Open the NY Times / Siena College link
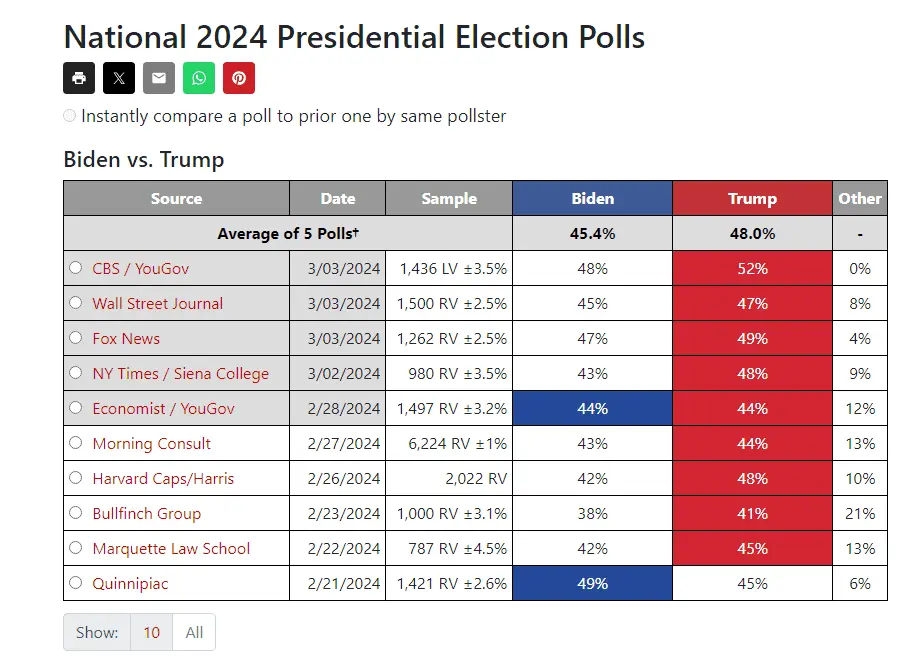The width and height of the screenshot is (908, 671). 180,373
